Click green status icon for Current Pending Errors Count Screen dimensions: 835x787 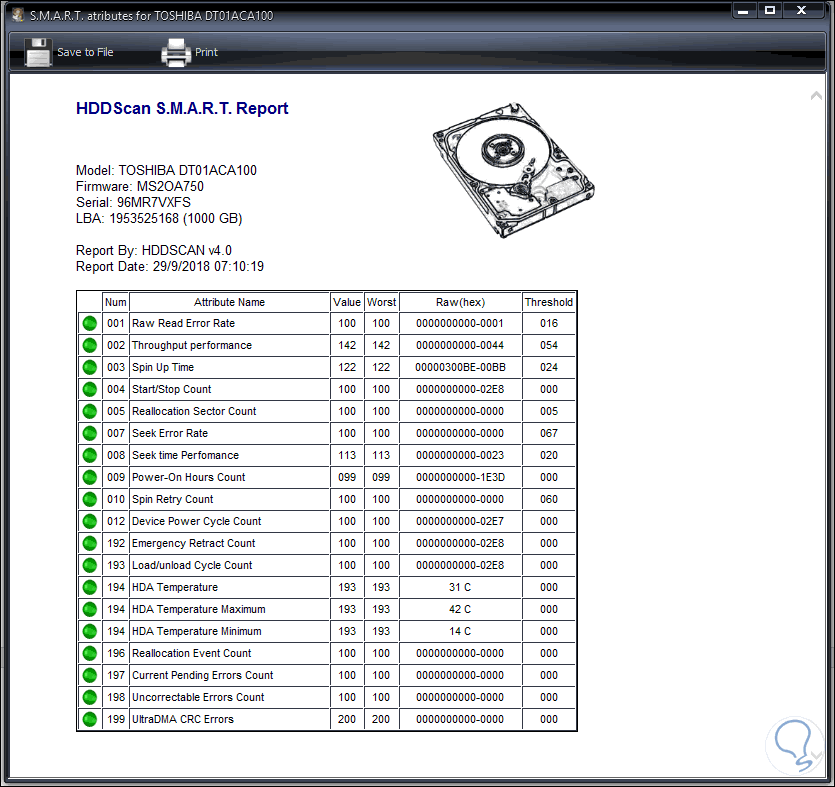[x=89, y=675]
